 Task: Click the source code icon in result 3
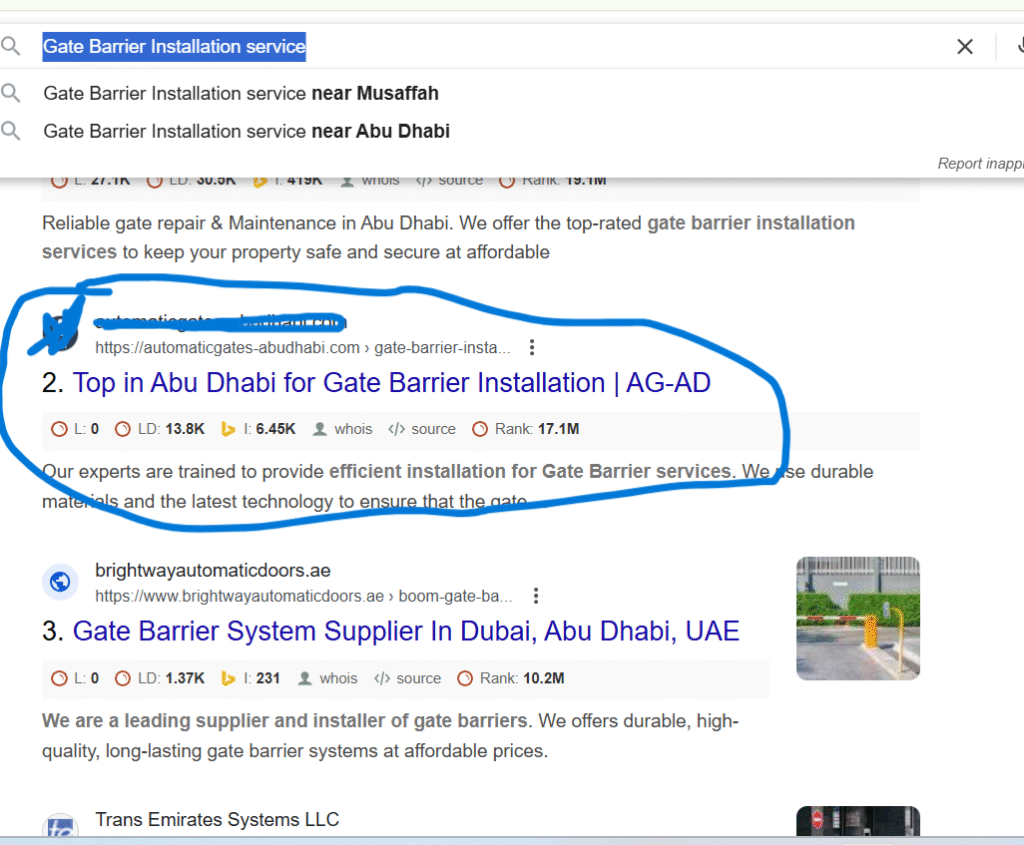tap(382, 678)
